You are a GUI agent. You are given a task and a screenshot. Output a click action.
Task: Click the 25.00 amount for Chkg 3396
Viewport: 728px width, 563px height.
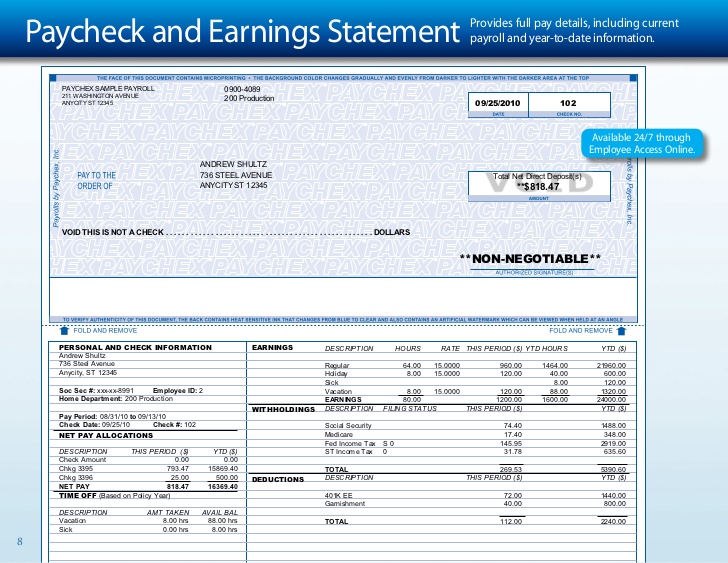click(180, 478)
